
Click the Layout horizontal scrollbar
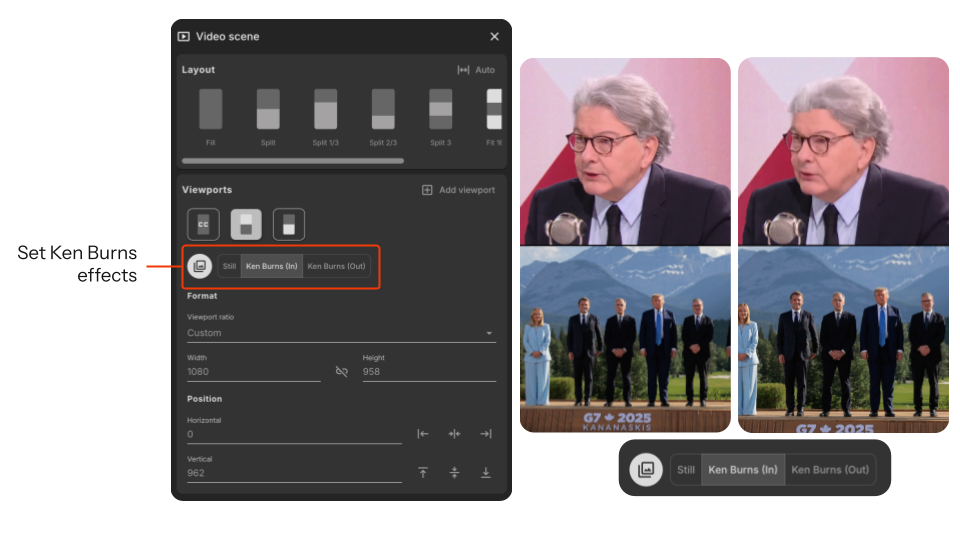coord(293,160)
